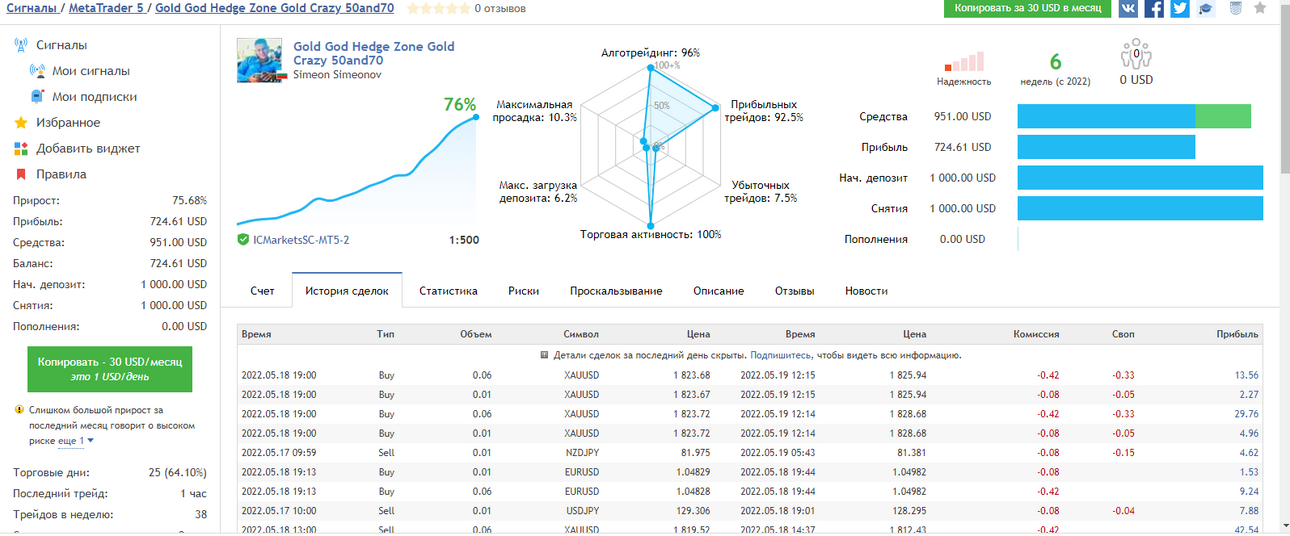The image size is (1290, 536).
Task: Sort trades by Прибыль column header
Action: tap(1237, 335)
